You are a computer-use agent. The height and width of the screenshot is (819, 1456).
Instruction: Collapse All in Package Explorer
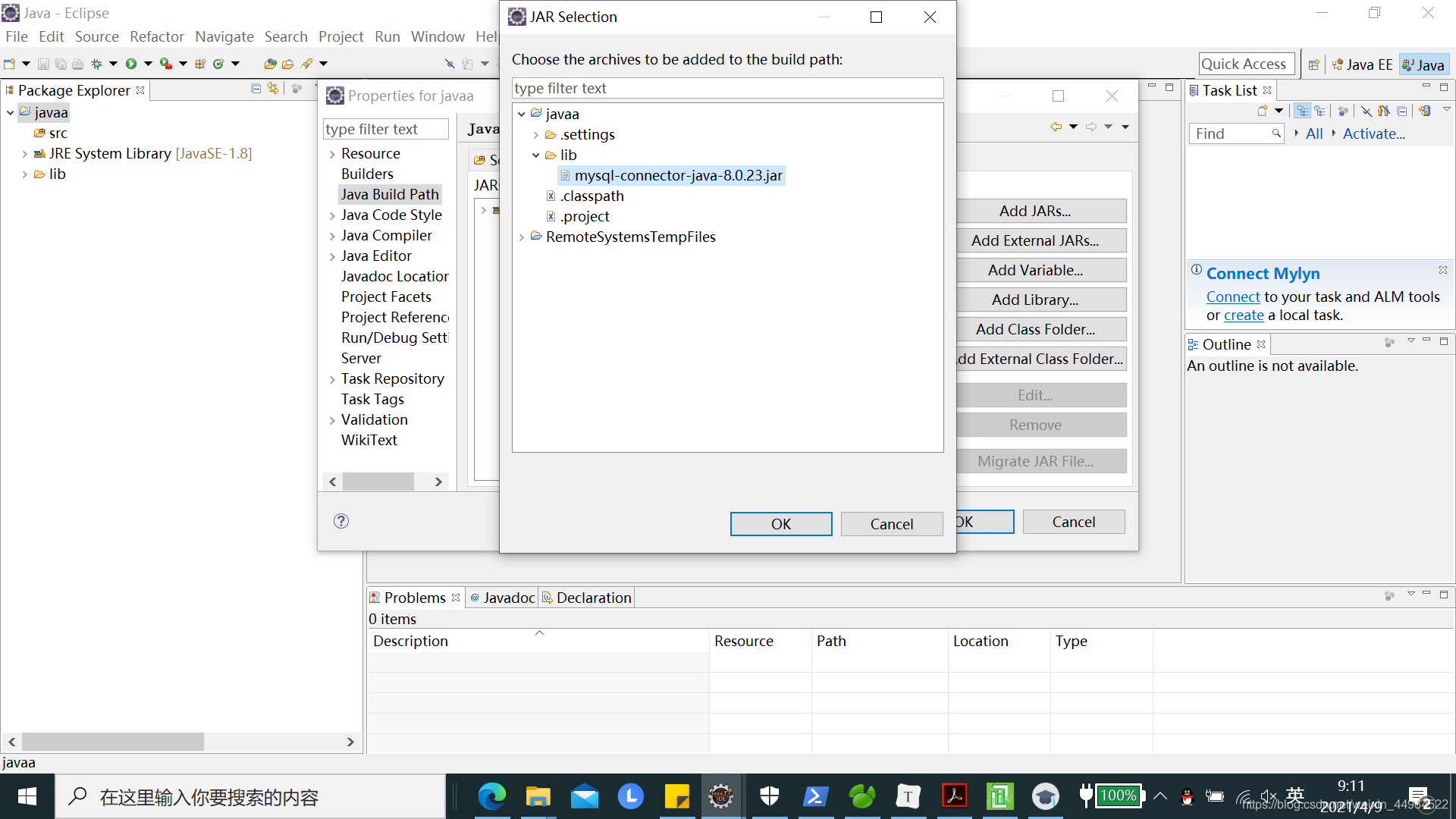point(256,89)
